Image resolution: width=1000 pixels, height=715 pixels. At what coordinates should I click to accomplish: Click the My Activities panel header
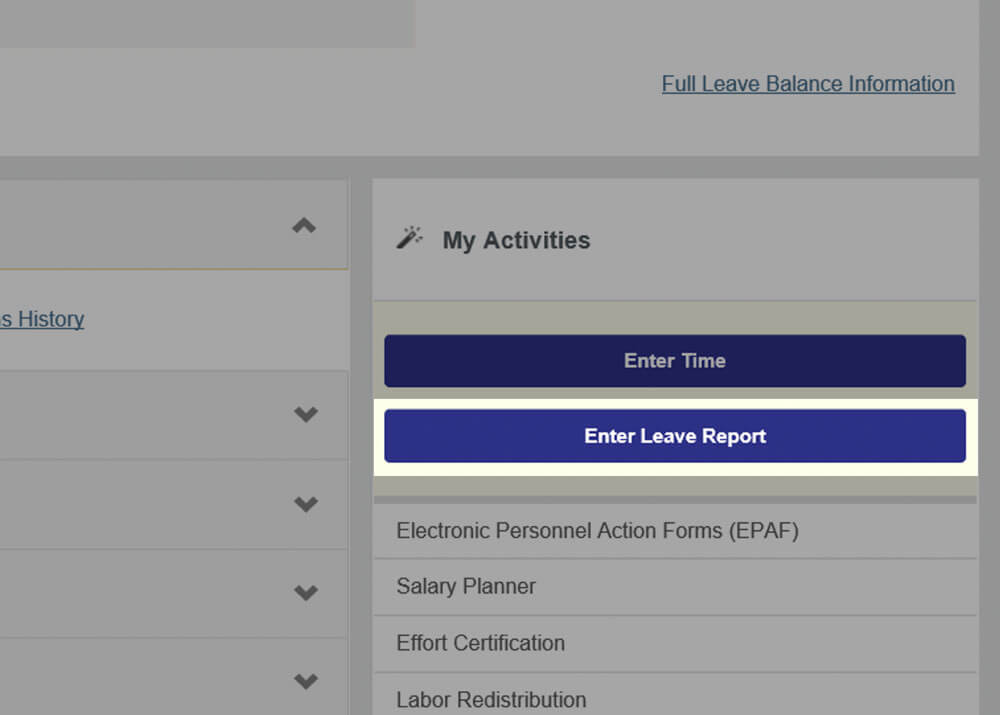tap(516, 240)
